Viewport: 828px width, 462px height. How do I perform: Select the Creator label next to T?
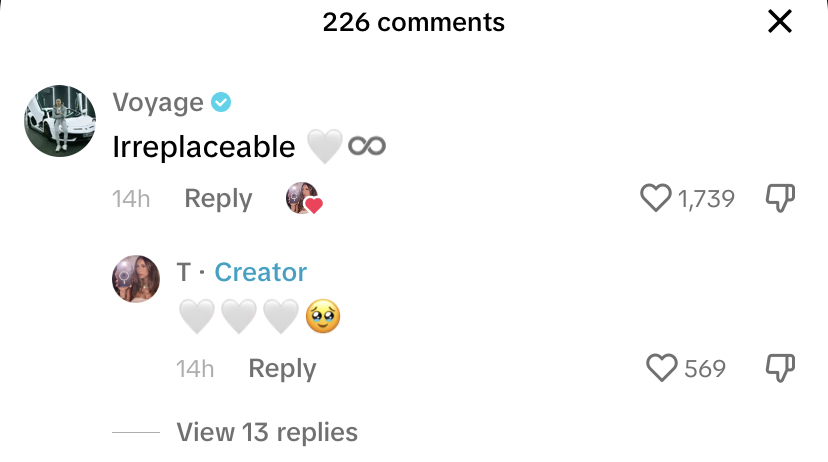tap(260, 272)
